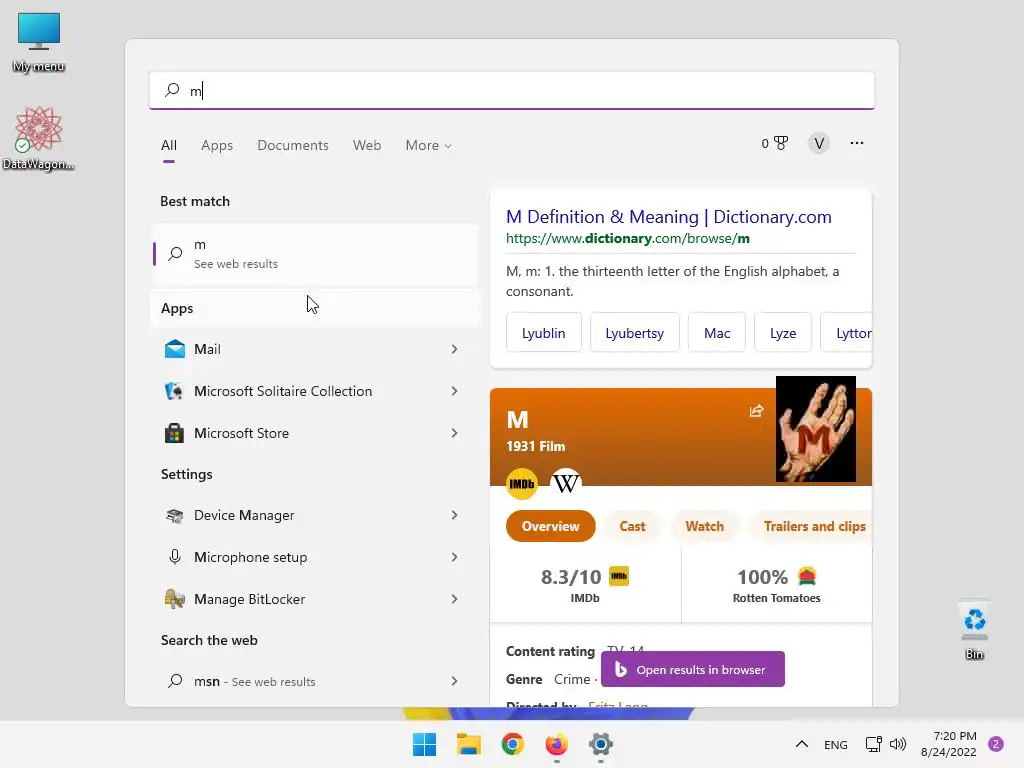Show hidden tray icons chevron
Image resolution: width=1024 pixels, height=768 pixels.
pos(802,744)
